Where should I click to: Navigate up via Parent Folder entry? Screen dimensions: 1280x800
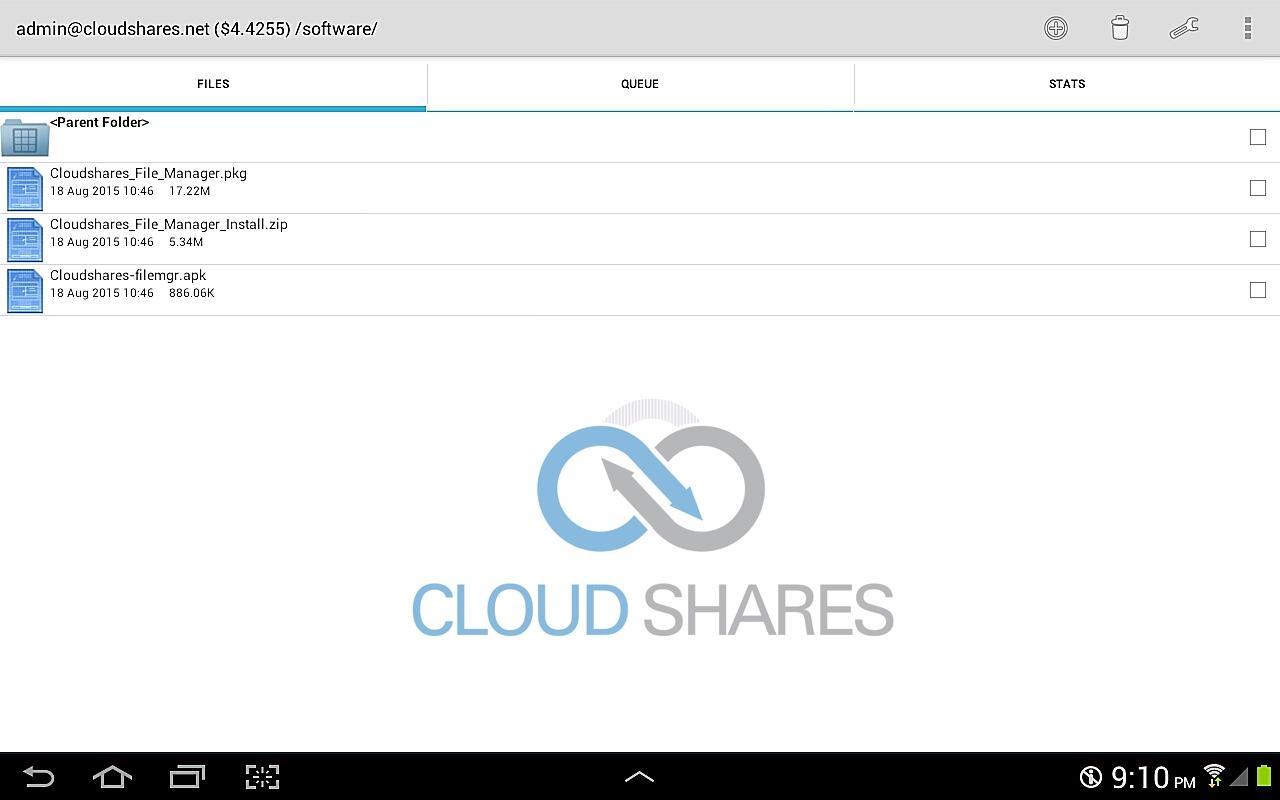[x=99, y=122]
